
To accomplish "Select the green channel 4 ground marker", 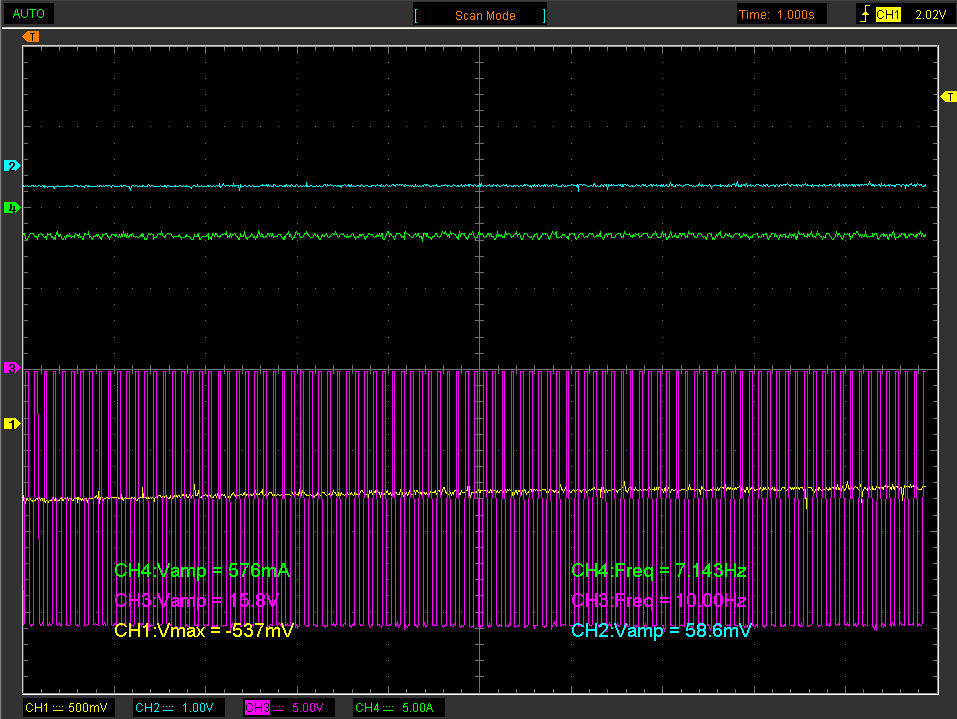I will [x=12, y=208].
